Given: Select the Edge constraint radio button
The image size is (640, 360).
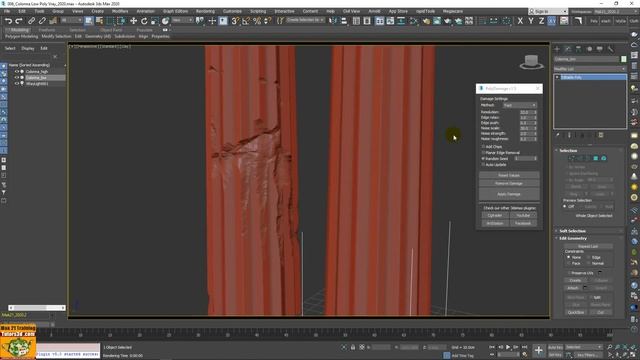Looking at the screenshot, I should pyautogui.click(x=589, y=258).
